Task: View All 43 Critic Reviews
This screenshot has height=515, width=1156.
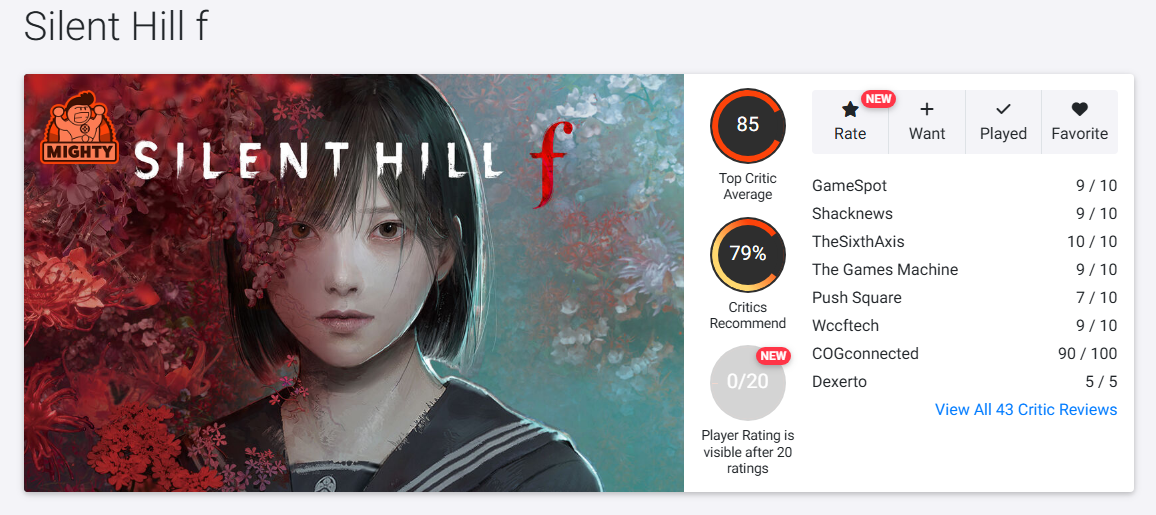Action: point(1026,410)
